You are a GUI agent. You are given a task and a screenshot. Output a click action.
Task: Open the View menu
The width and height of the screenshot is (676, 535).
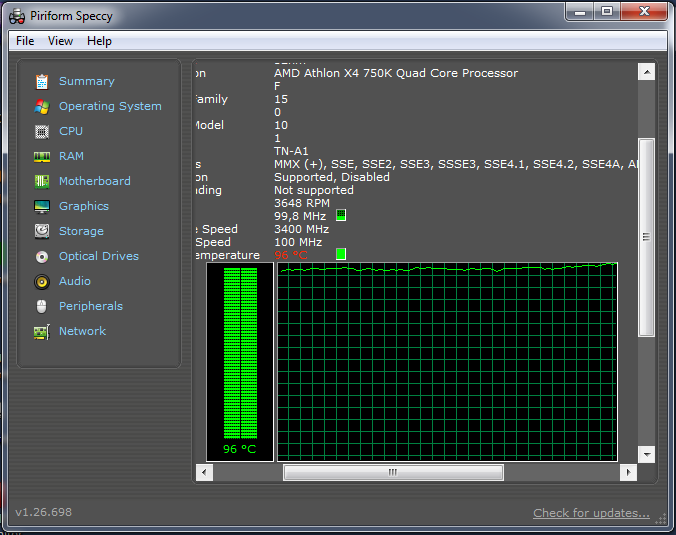click(x=60, y=41)
